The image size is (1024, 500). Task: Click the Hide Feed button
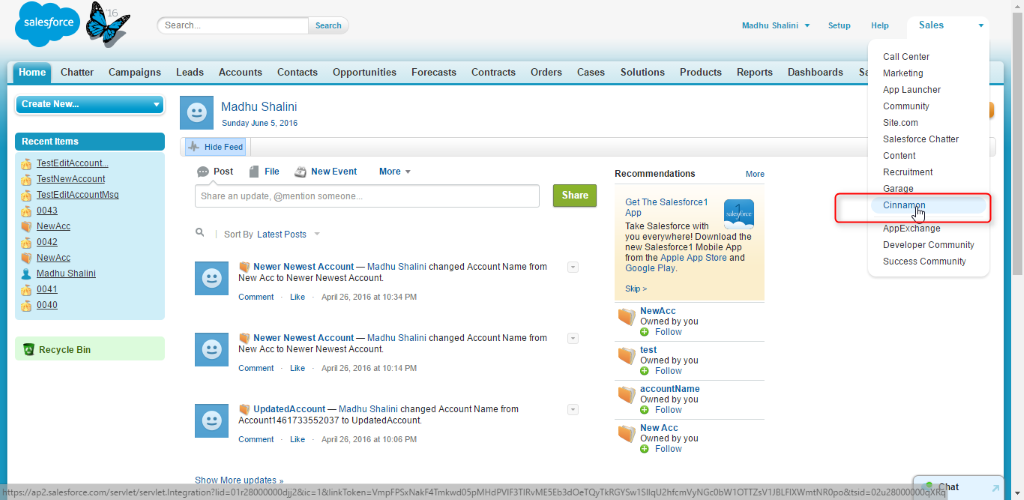216,148
